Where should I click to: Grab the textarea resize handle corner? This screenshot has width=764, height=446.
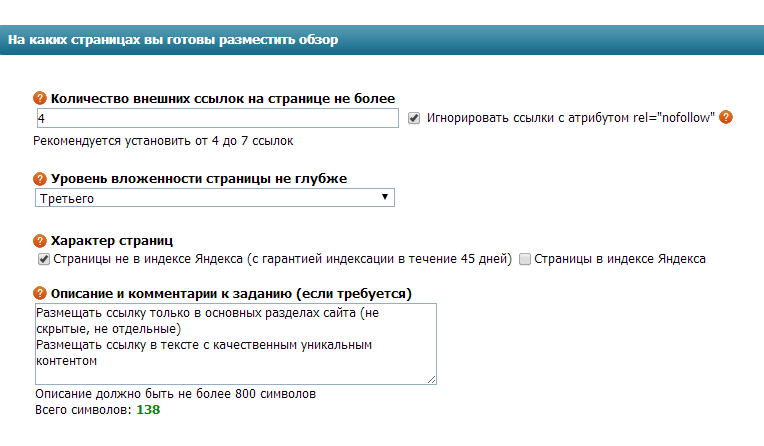[432, 380]
